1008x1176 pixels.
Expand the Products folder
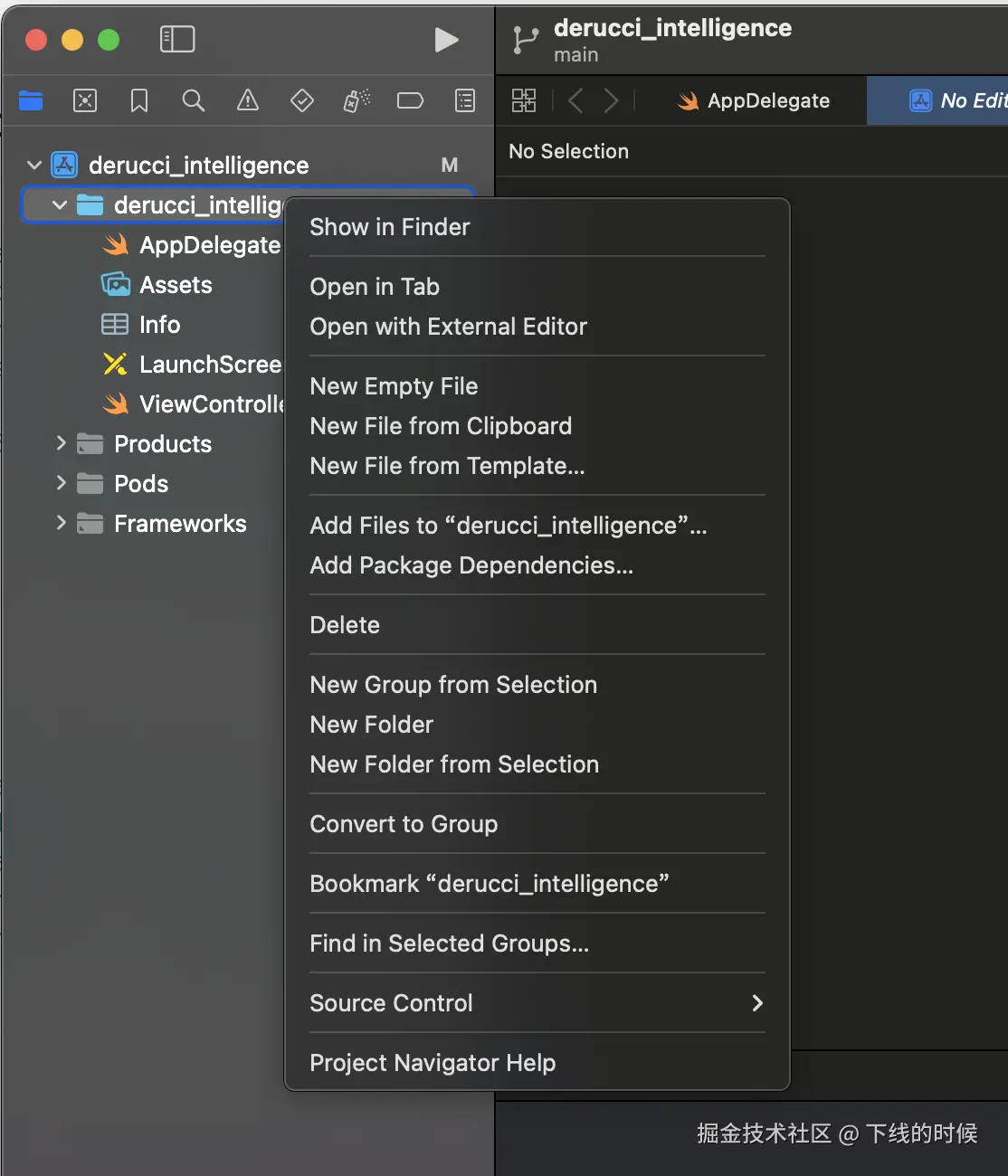click(x=61, y=443)
